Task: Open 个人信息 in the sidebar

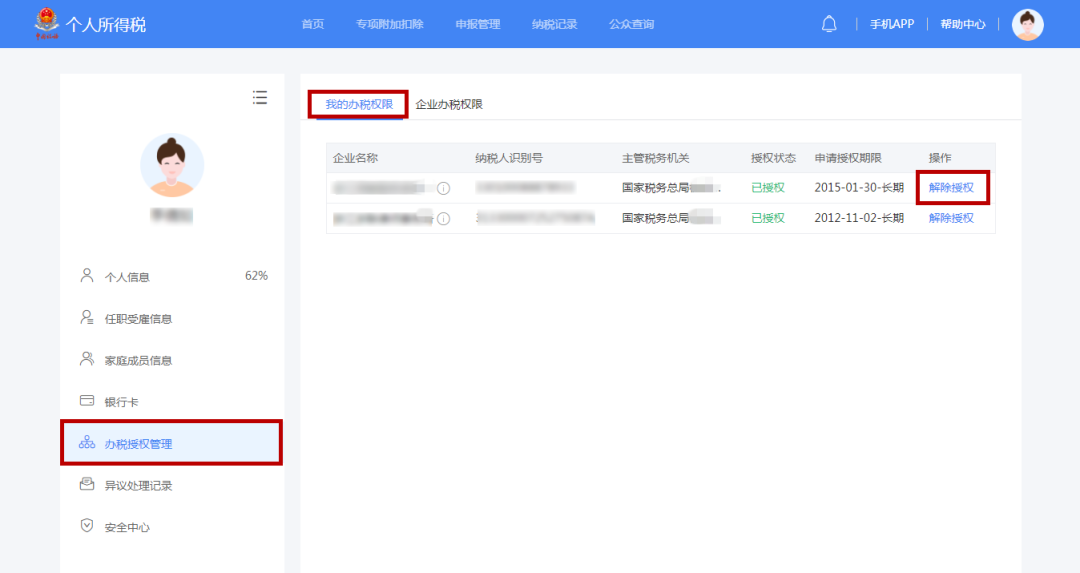Action: pyautogui.click(x=127, y=277)
